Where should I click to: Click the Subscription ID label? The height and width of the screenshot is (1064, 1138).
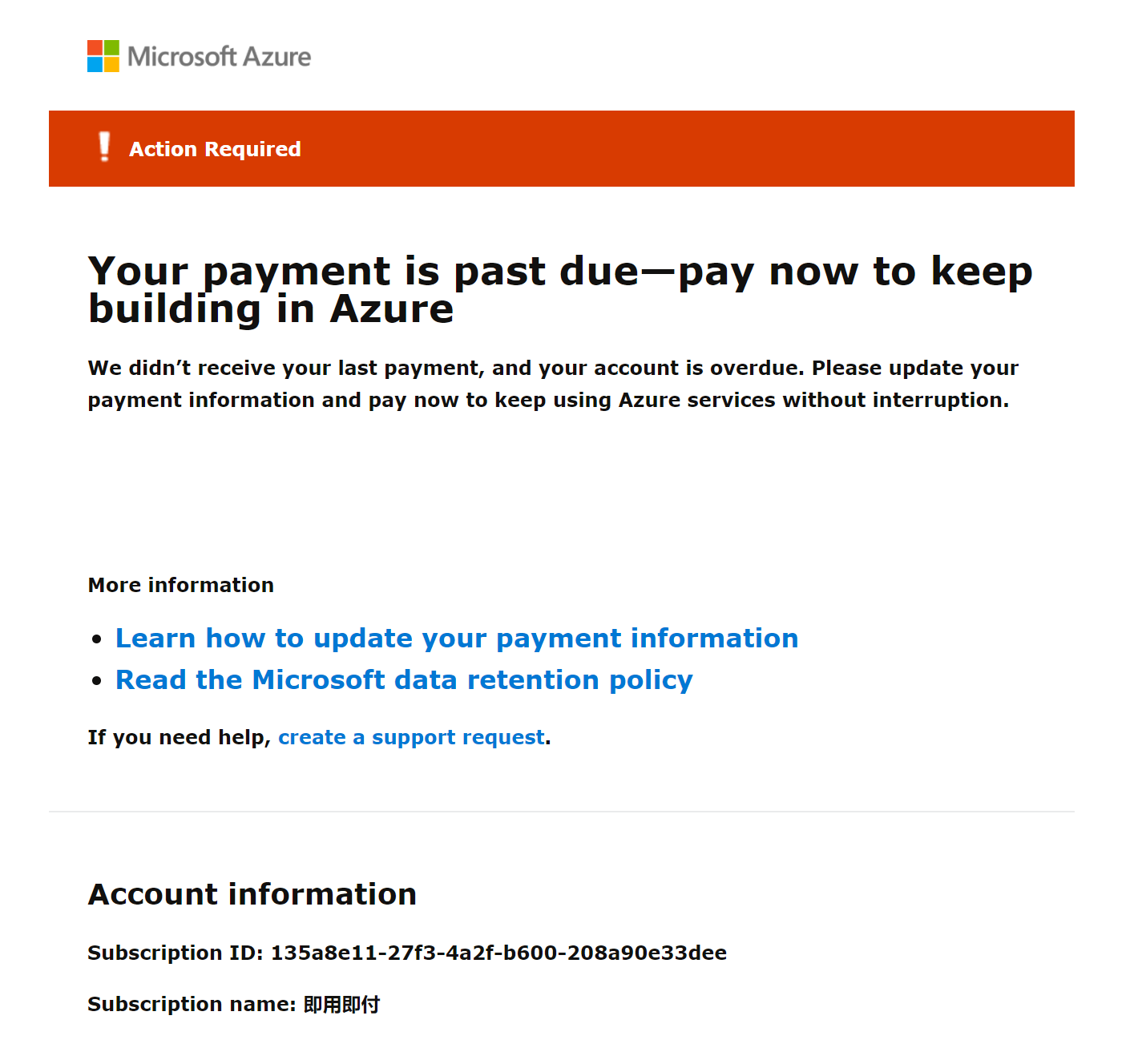(176, 953)
